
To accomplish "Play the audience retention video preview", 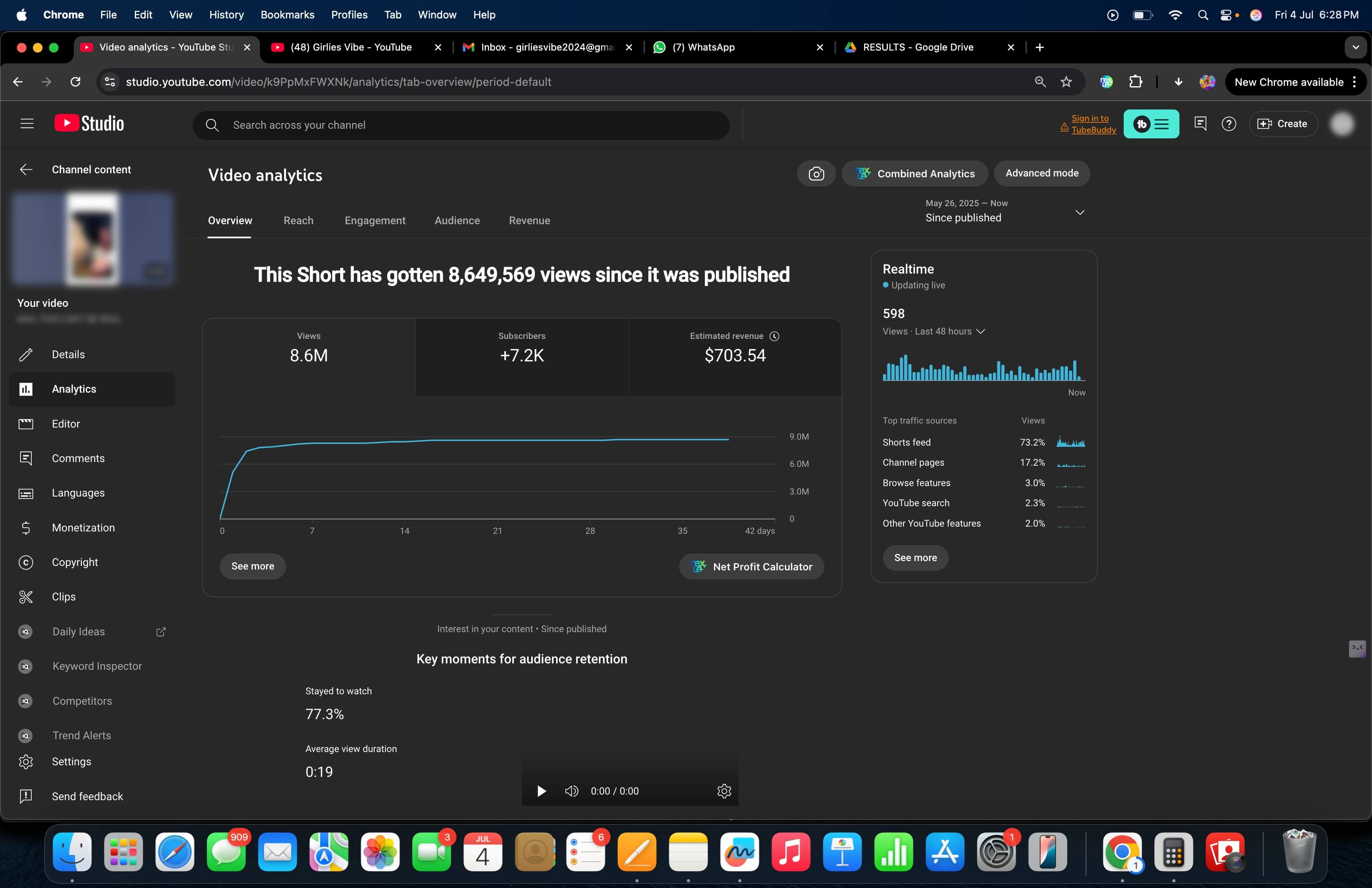I will click(x=541, y=791).
